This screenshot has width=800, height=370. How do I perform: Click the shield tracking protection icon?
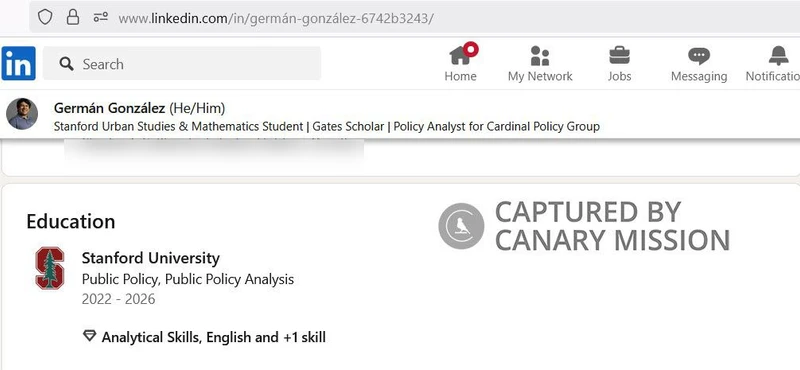point(45,18)
